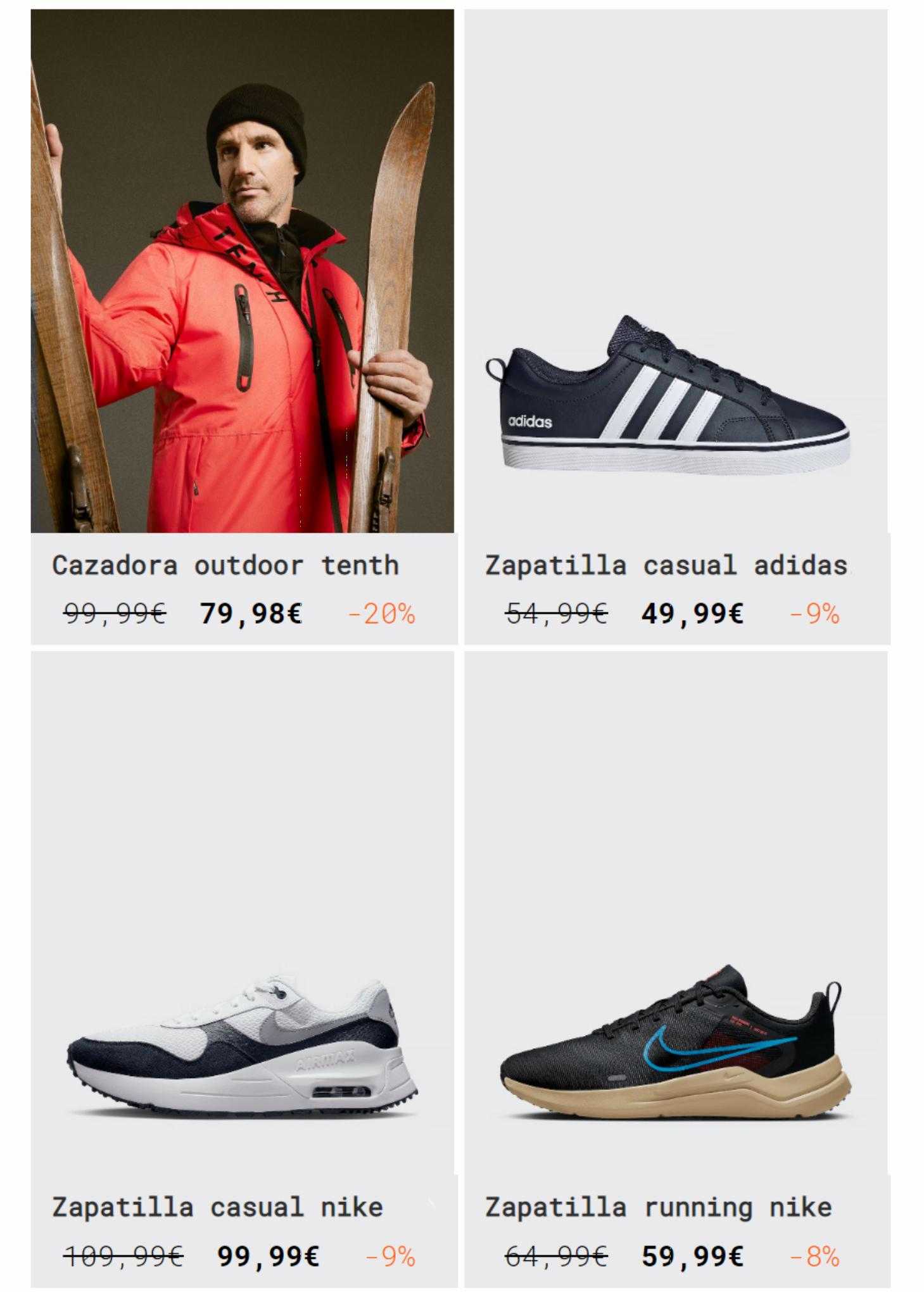Click the 'Zapatilla running nike' product title
Screen dimensions: 924x1292
[659, 1207]
